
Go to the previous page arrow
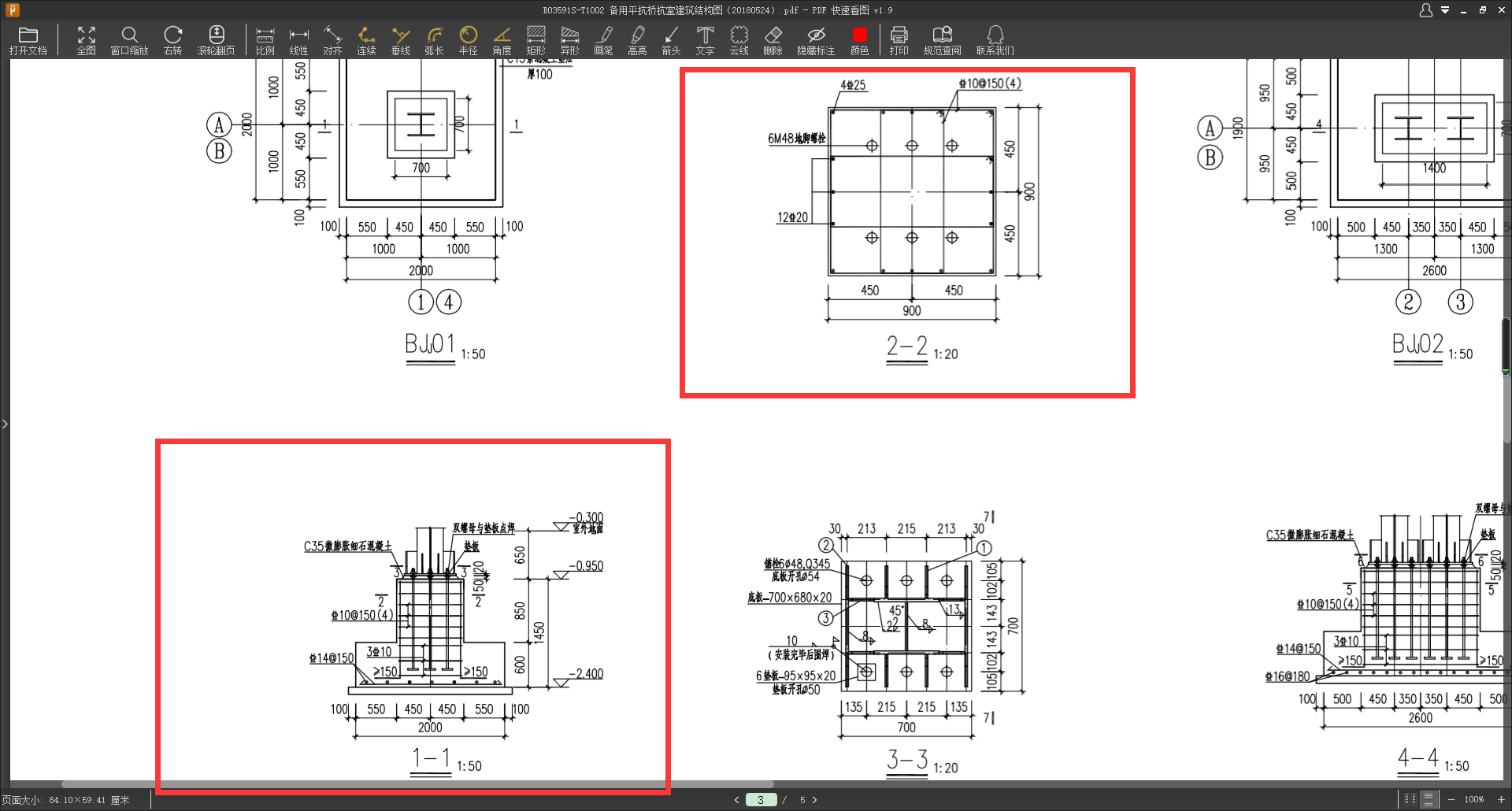coord(736,800)
